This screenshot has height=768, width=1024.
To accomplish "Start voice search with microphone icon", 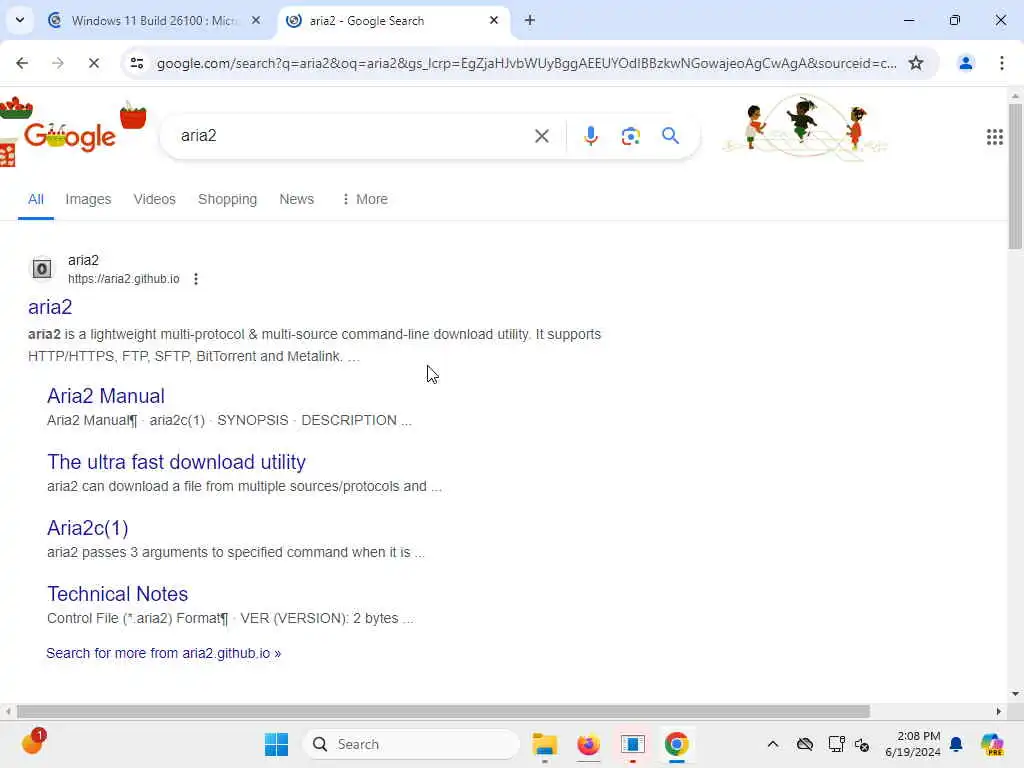I will (590, 136).
